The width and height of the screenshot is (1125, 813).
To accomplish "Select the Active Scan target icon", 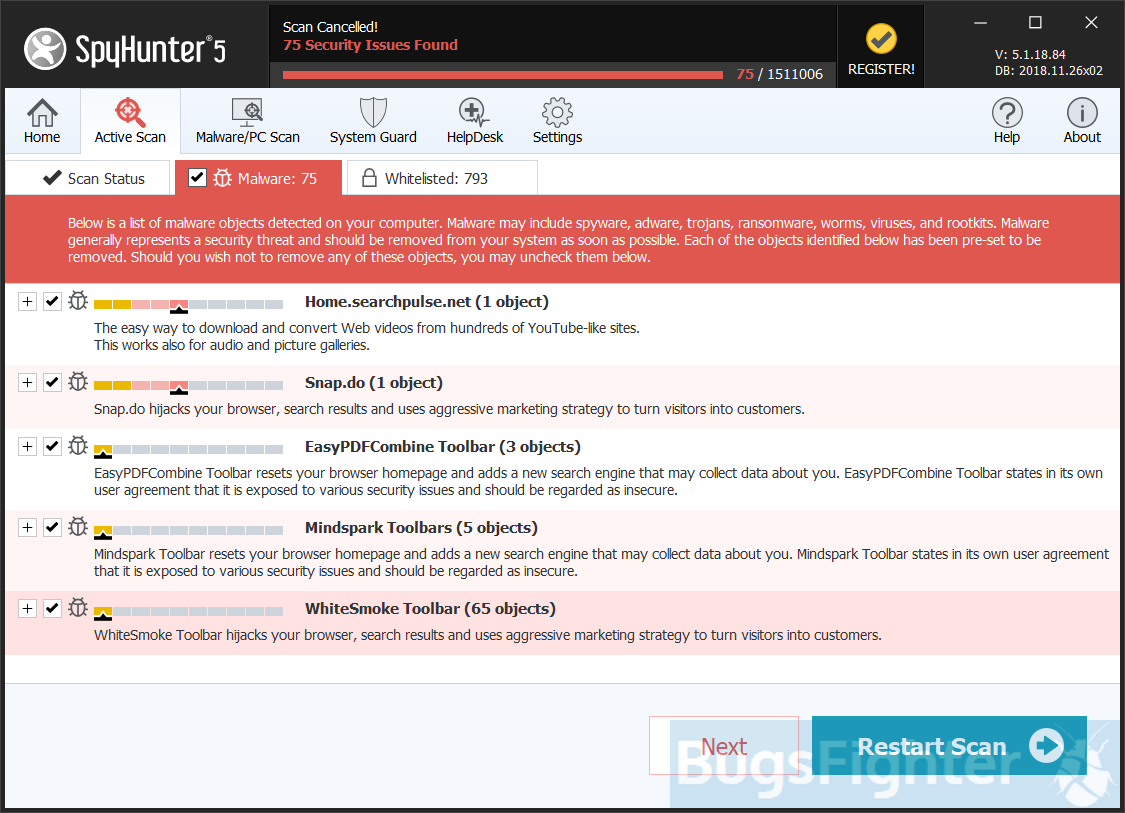I will 130,113.
